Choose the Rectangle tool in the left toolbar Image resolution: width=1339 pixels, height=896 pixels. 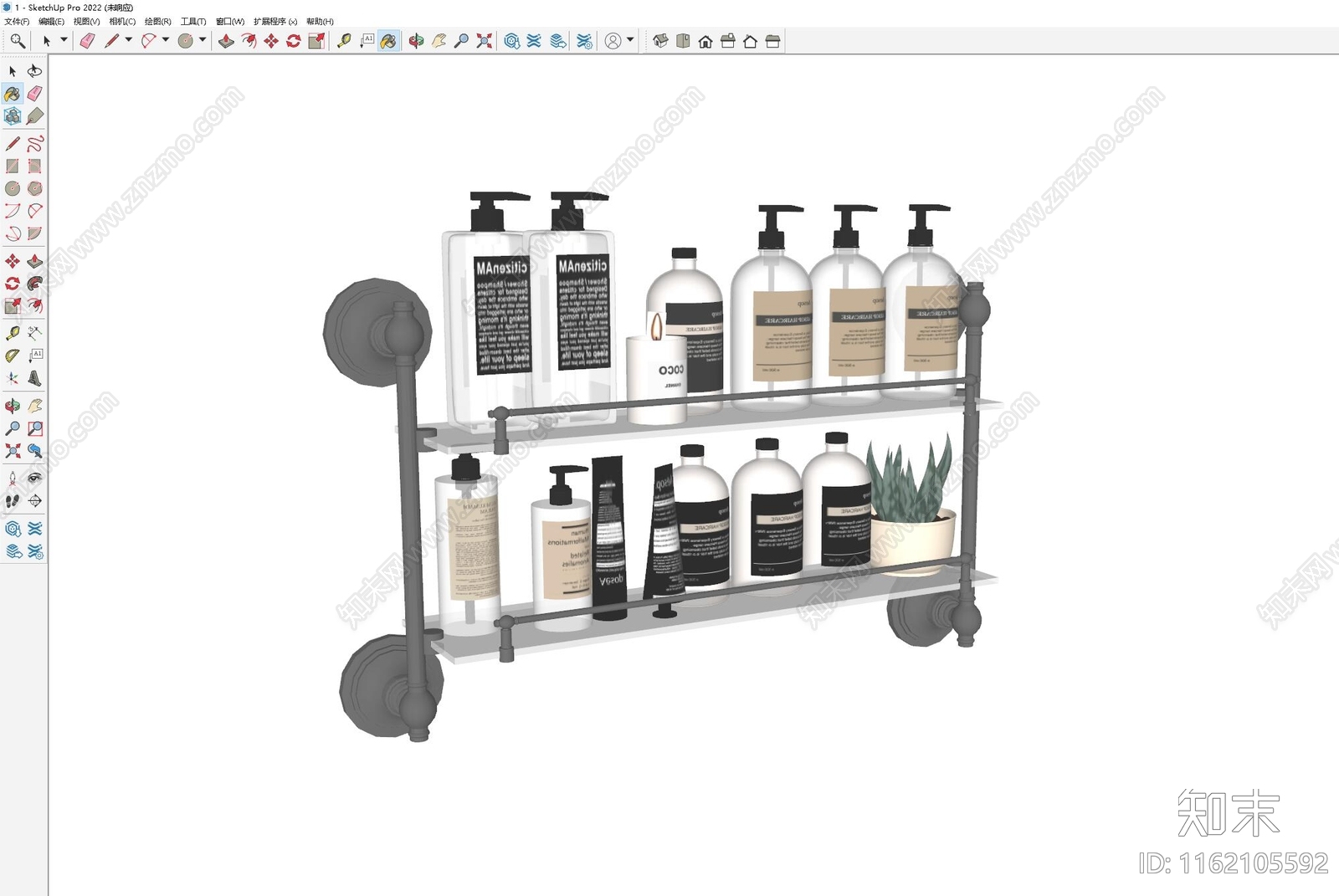tap(13, 166)
